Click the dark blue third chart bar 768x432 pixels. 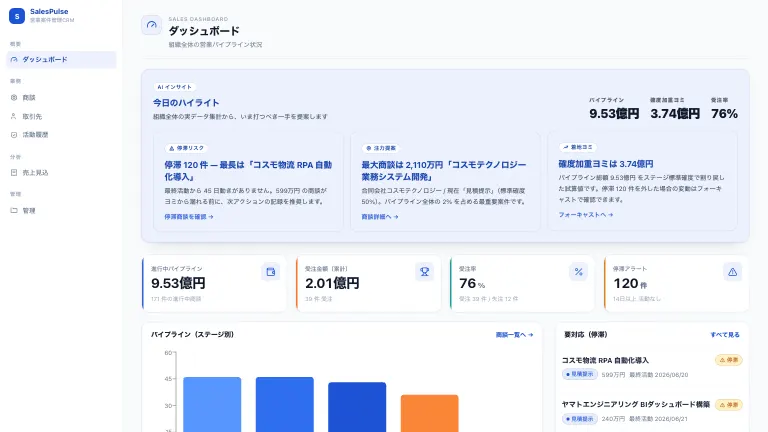coord(357,407)
